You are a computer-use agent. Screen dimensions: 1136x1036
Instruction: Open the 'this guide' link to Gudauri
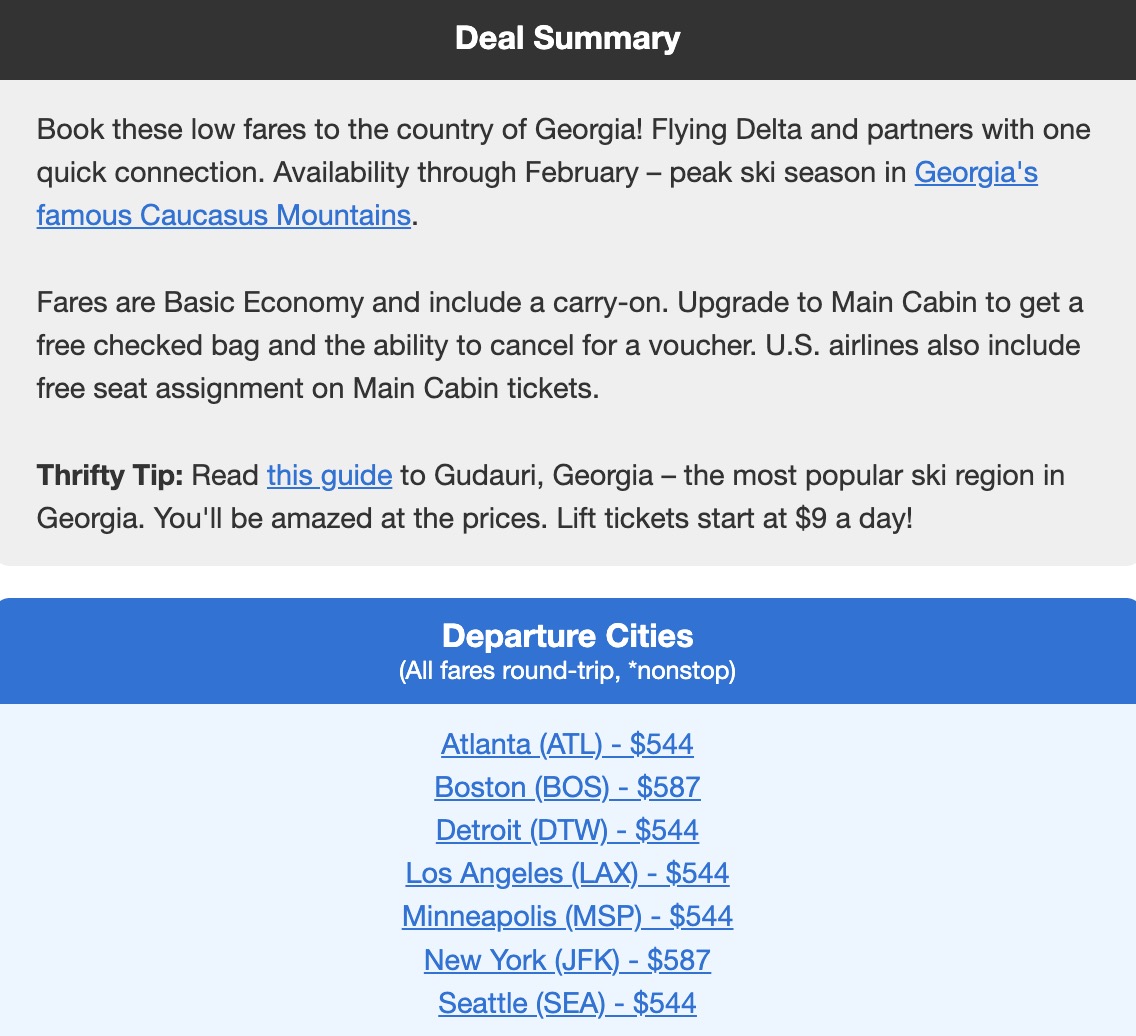tap(329, 475)
